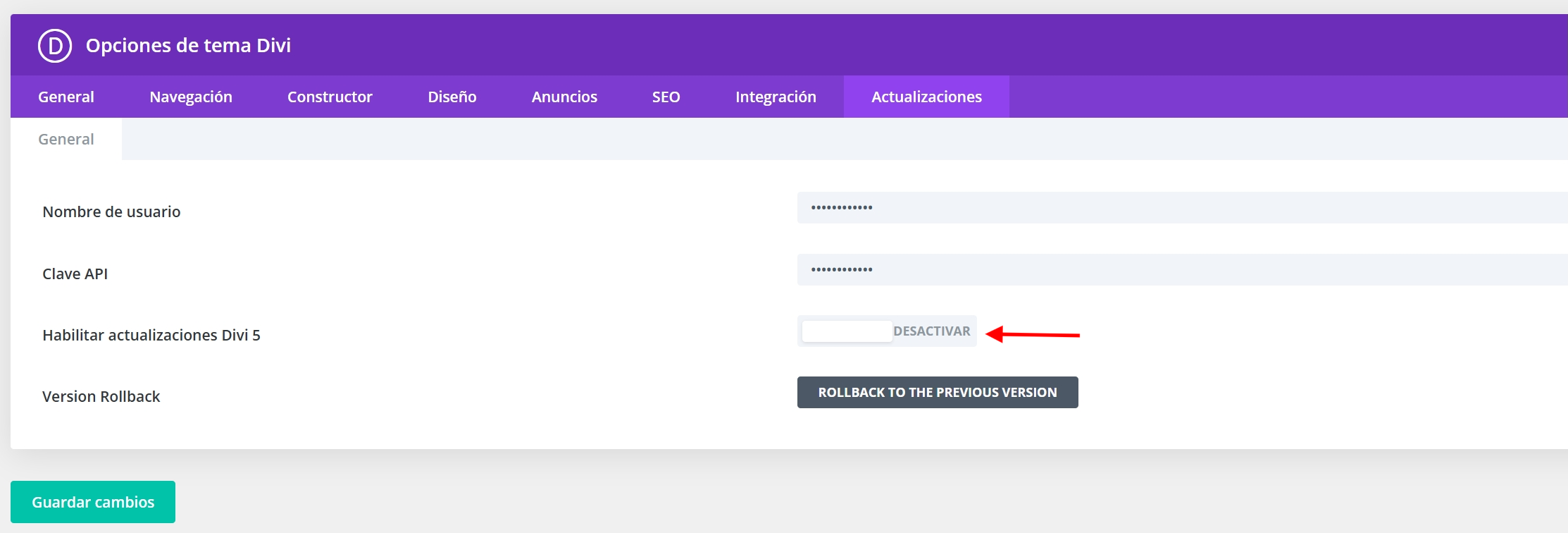Screen dimensions: 1568x533
Task: Toggle the Habilitar actualizaciones Divi 5 switch
Action: click(887, 331)
